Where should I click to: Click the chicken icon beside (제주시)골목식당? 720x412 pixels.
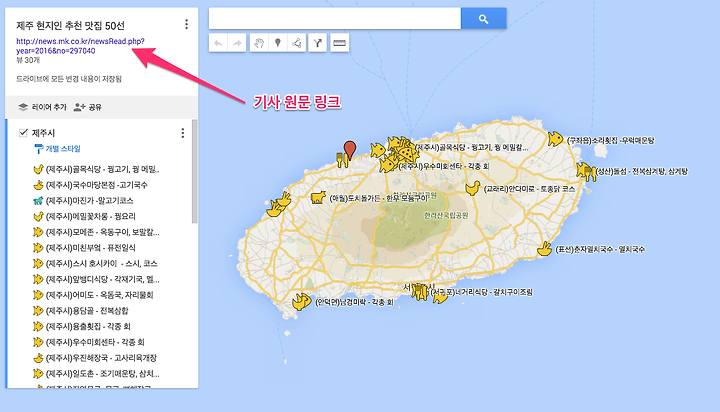(38, 169)
